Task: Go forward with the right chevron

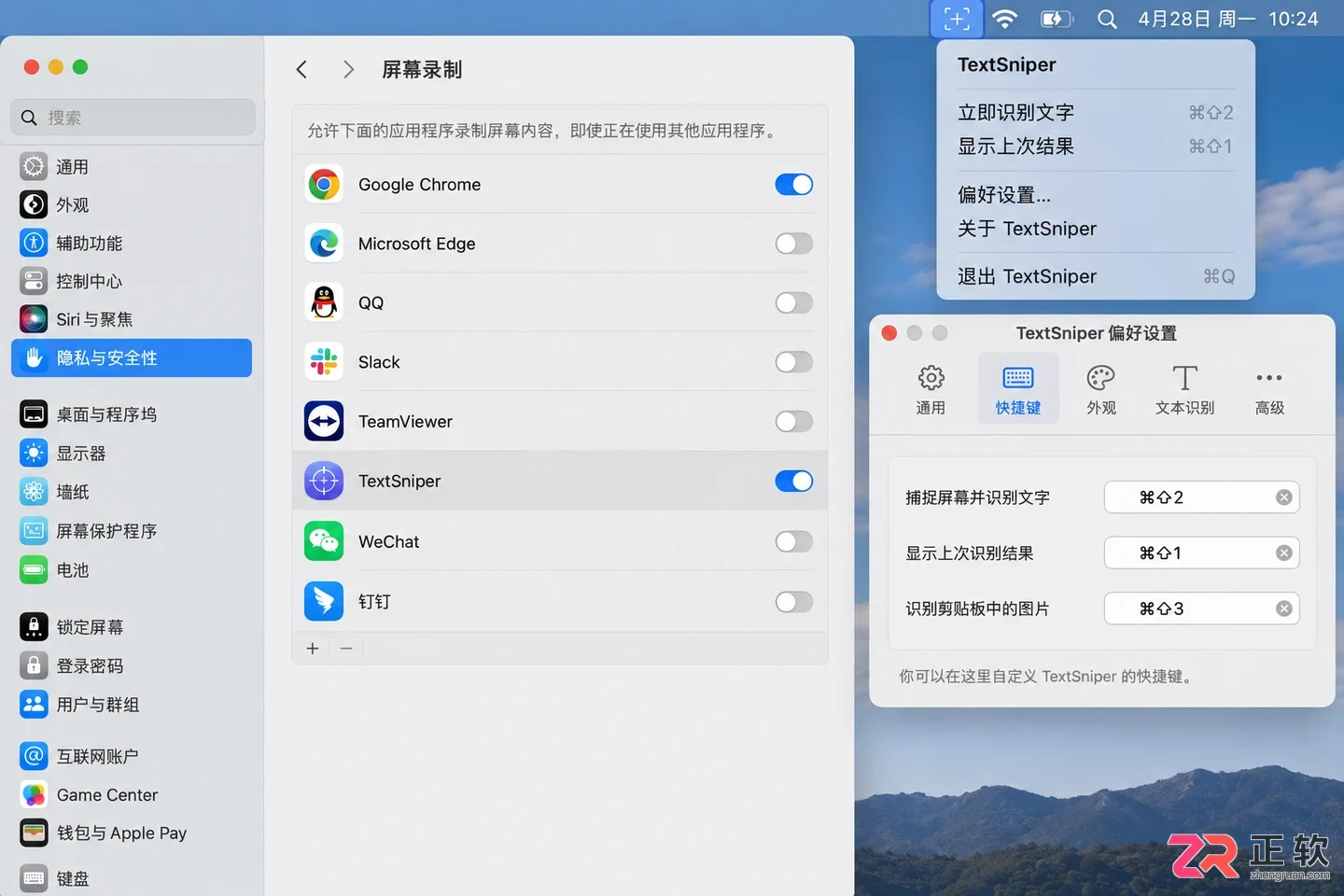Action: (x=348, y=70)
